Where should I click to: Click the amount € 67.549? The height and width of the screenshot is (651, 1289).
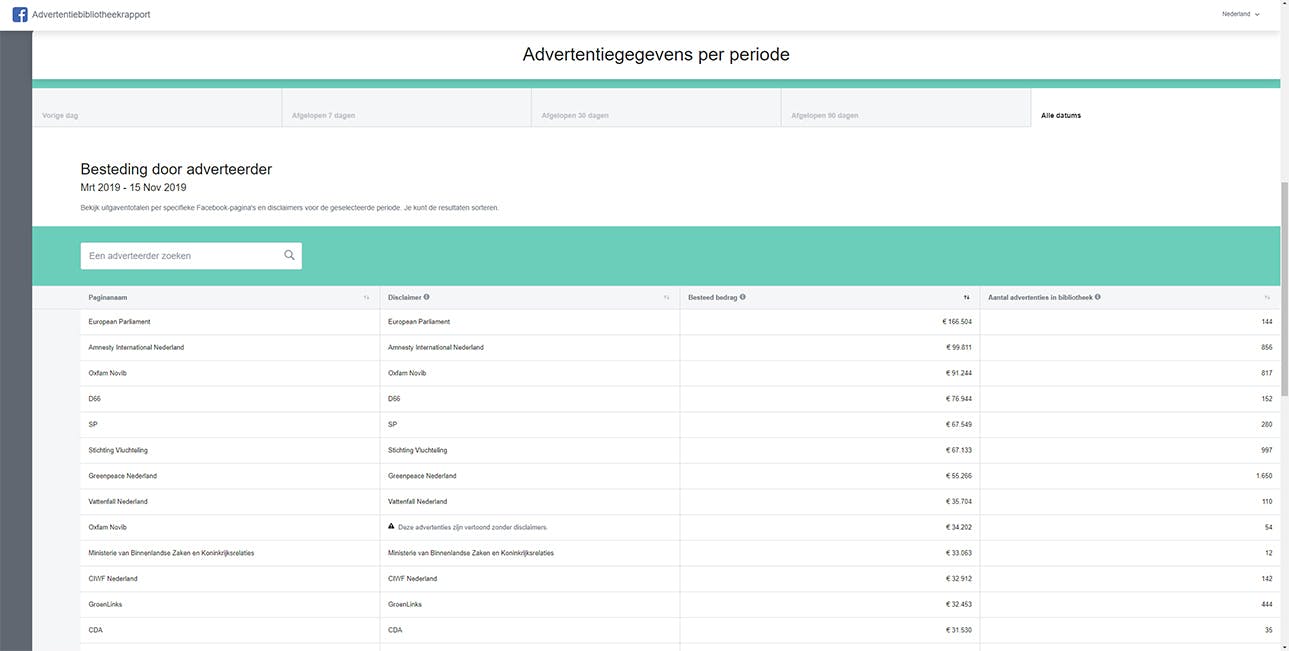[958, 424]
